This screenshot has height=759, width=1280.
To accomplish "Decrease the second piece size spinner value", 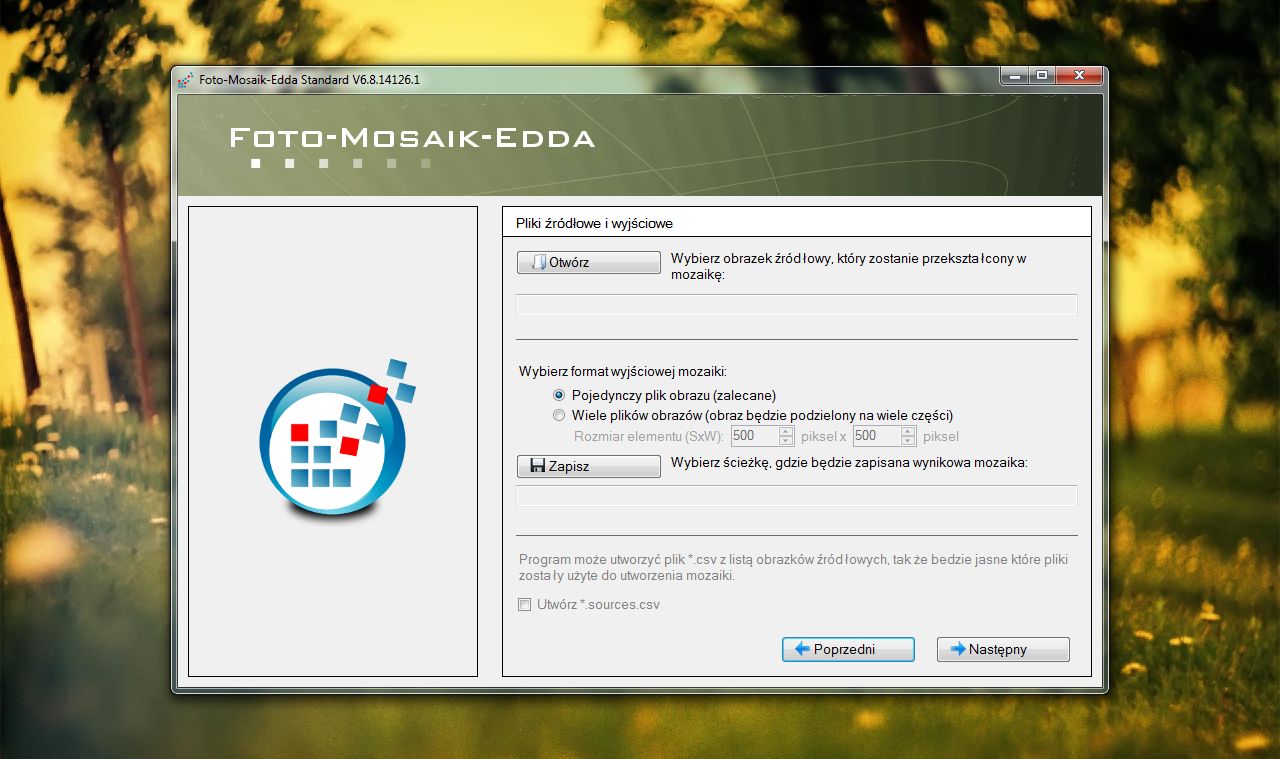I will coord(908,441).
